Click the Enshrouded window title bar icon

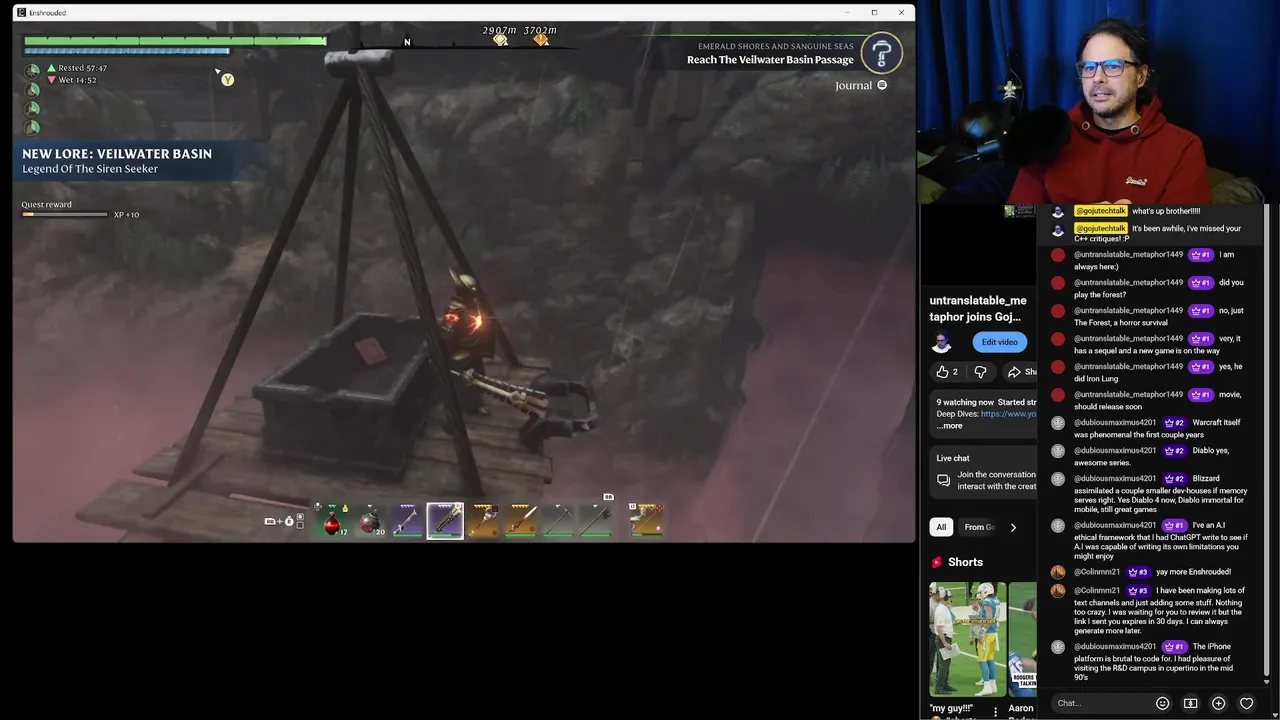(21, 12)
